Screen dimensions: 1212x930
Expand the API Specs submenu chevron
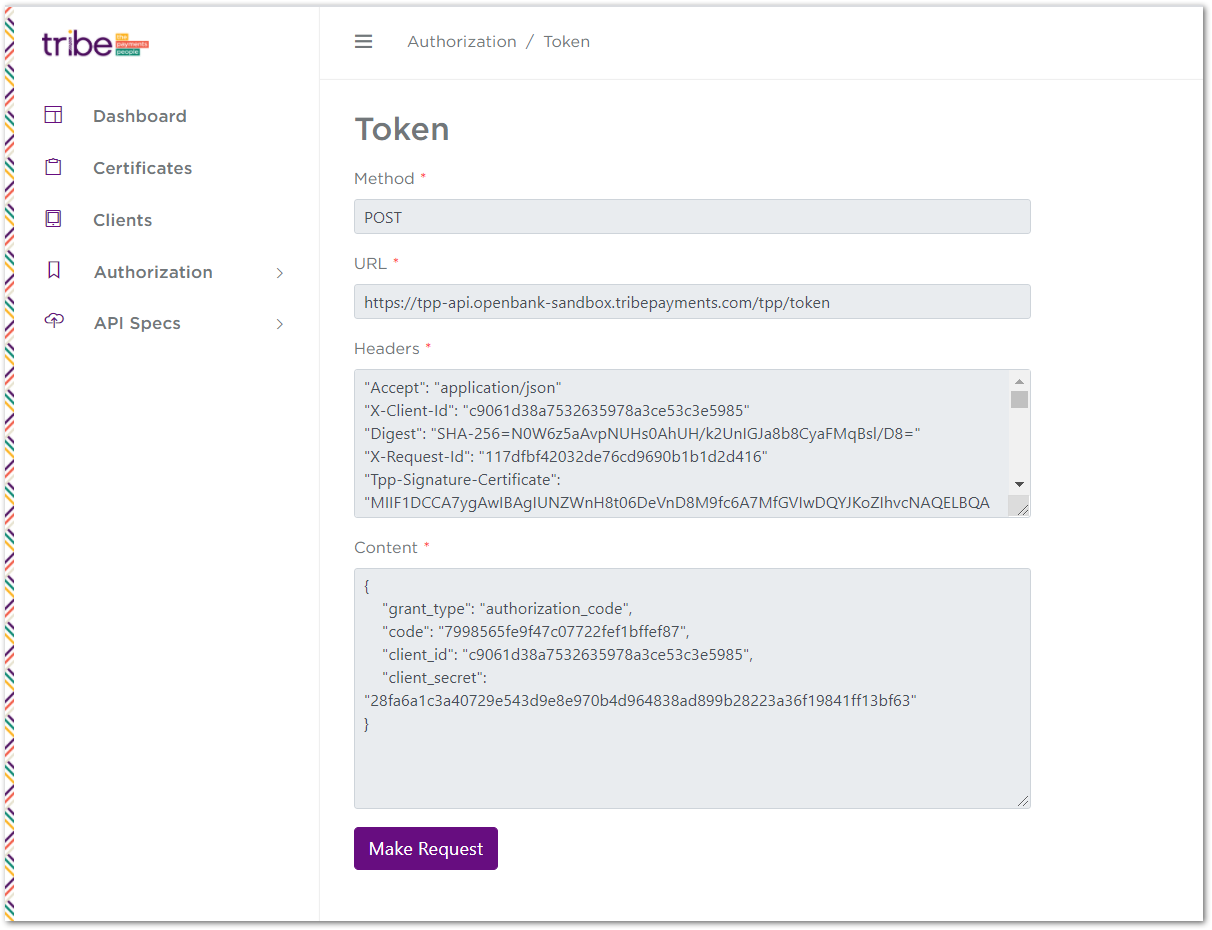tap(279, 323)
